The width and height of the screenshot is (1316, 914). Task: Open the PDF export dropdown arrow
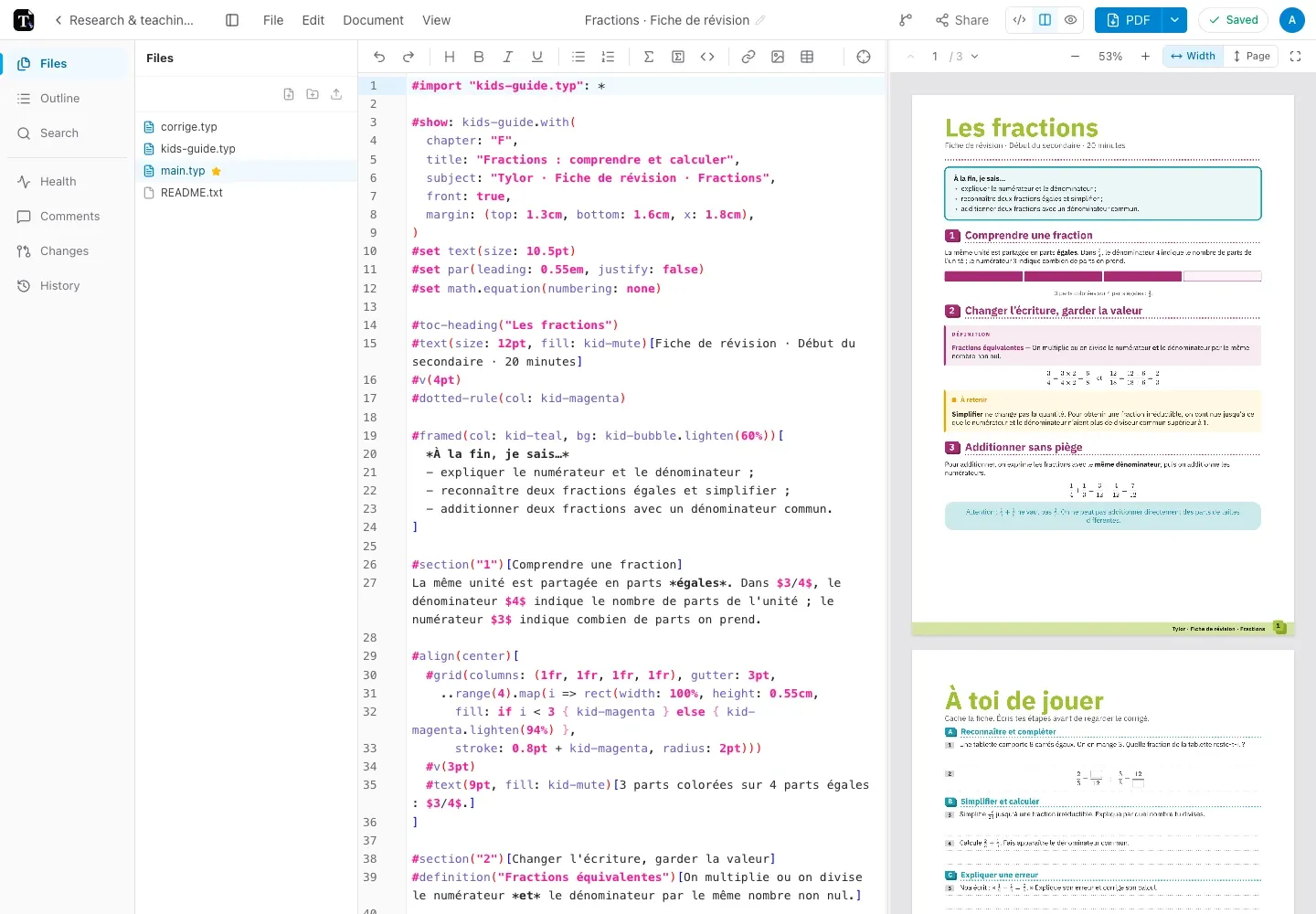[x=1174, y=20]
